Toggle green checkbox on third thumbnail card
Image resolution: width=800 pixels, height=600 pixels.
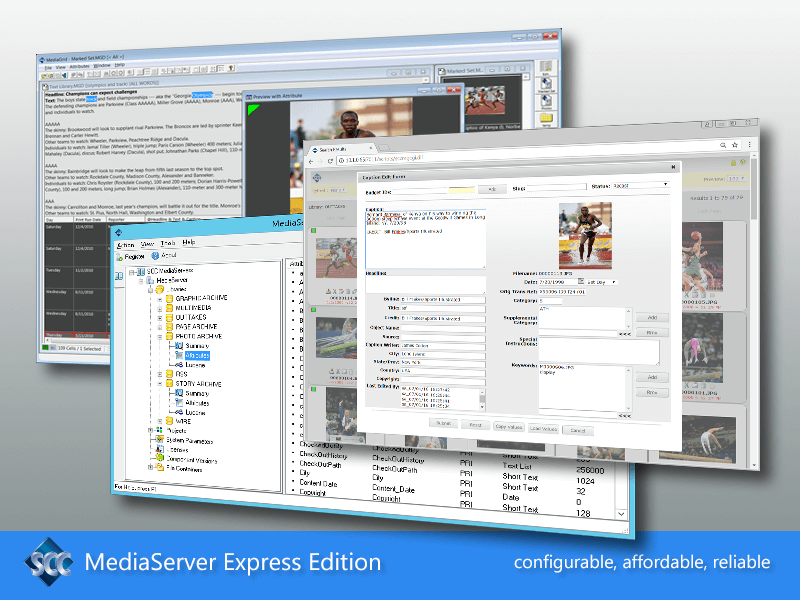coord(314,389)
